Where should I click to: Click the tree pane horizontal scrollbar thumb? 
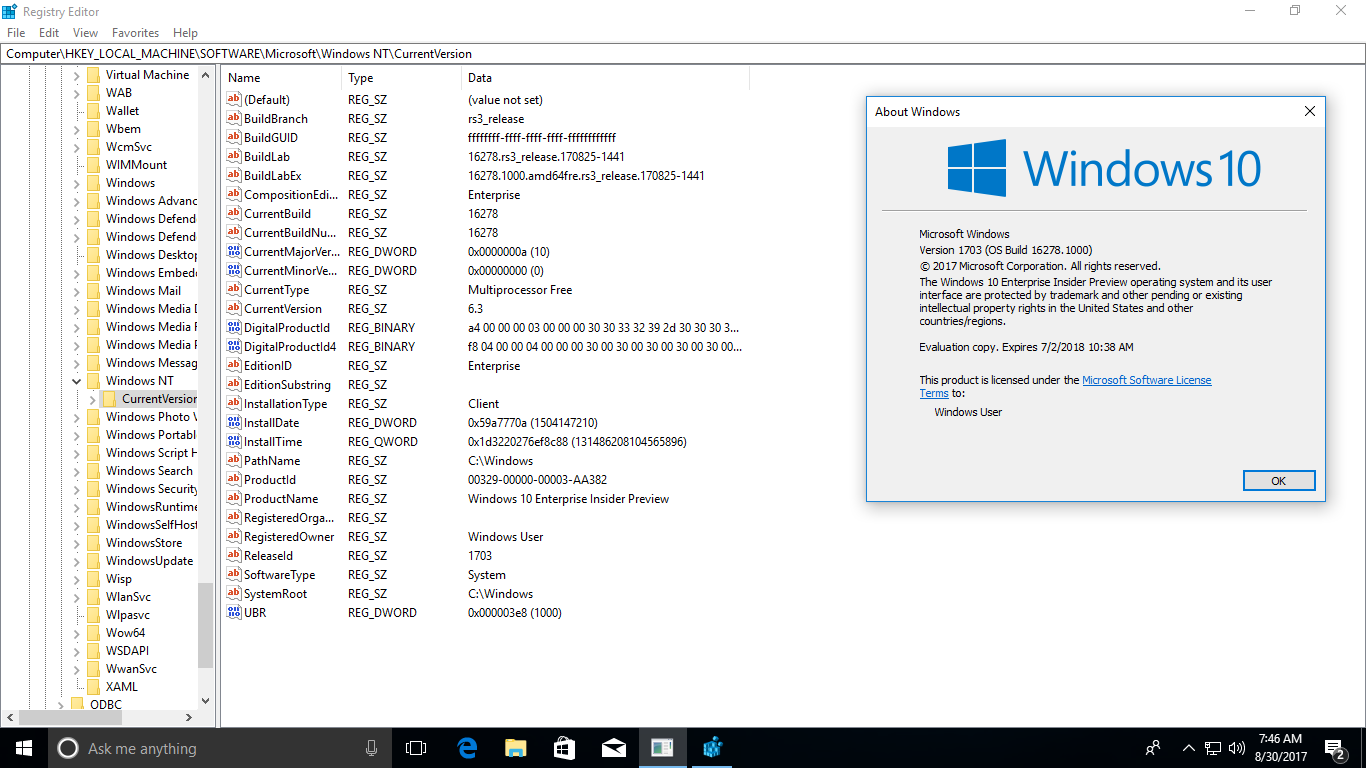point(71,717)
